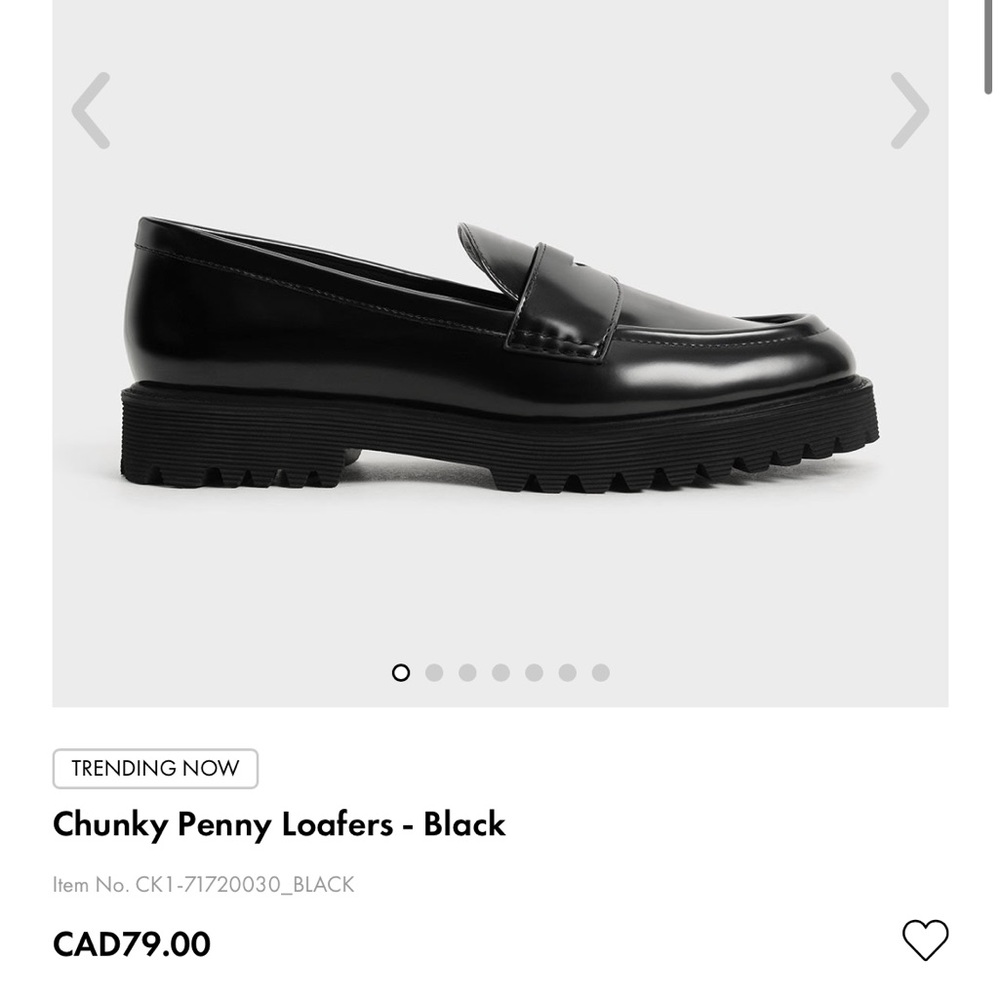Click the shoe product image
This screenshot has width=1000, height=1000.
[500, 350]
